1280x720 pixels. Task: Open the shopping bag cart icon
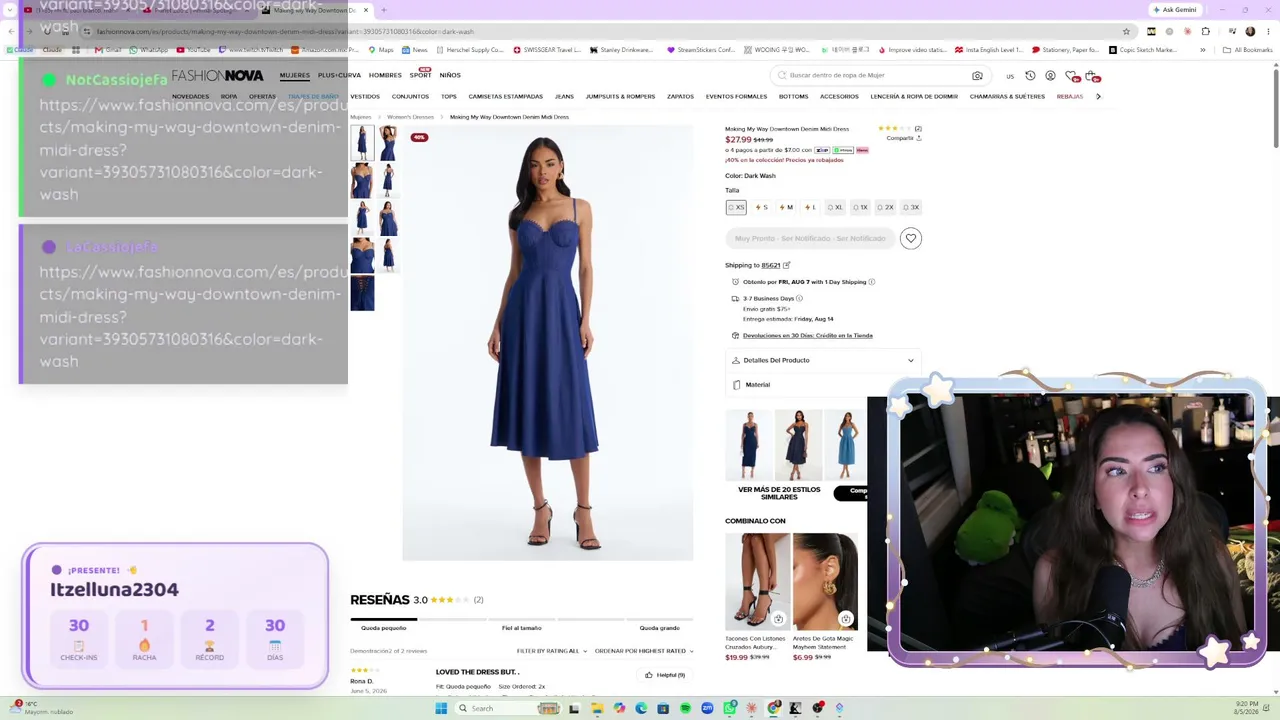pyautogui.click(x=1092, y=76)
